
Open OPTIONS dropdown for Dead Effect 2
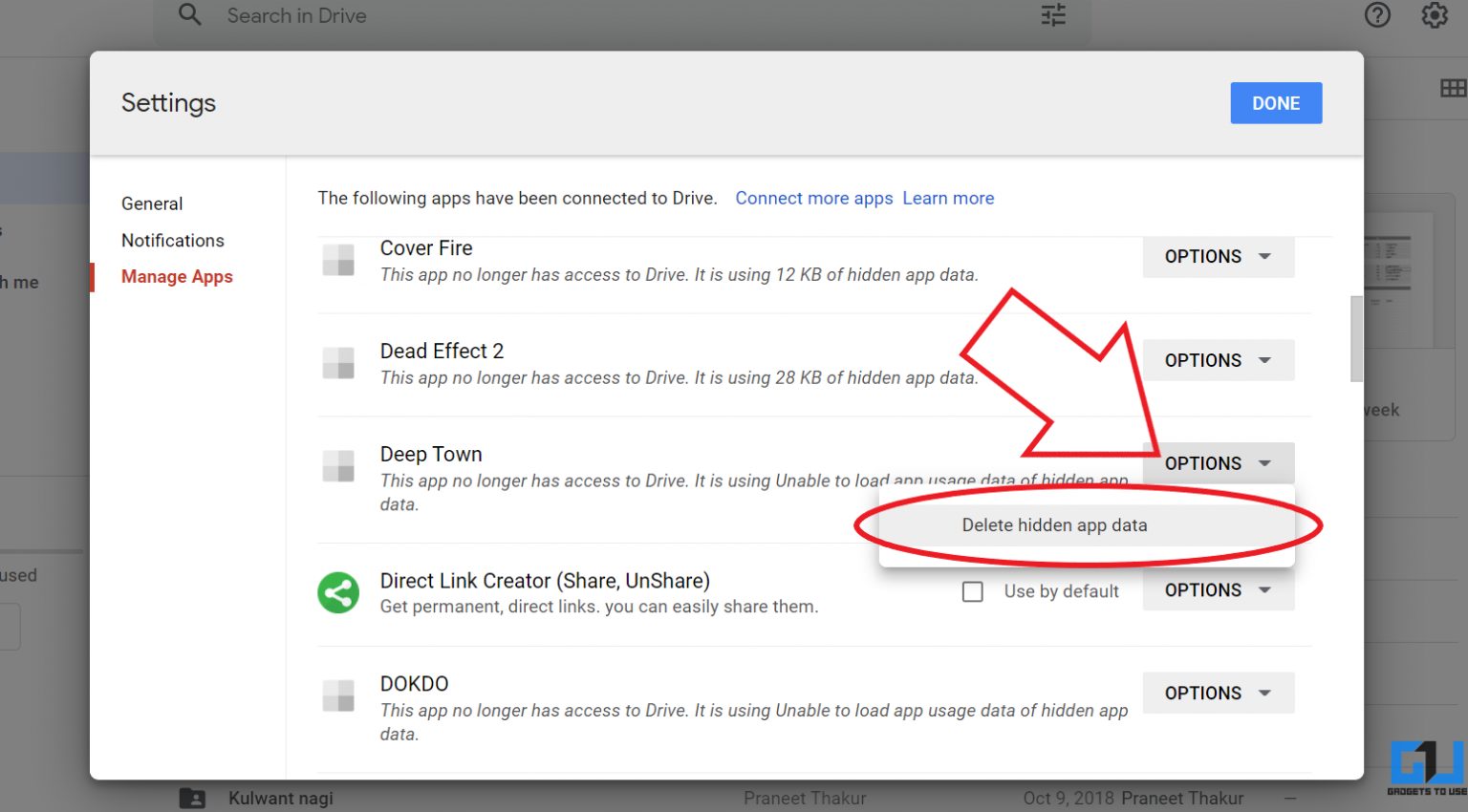[x=1219, y=360]
